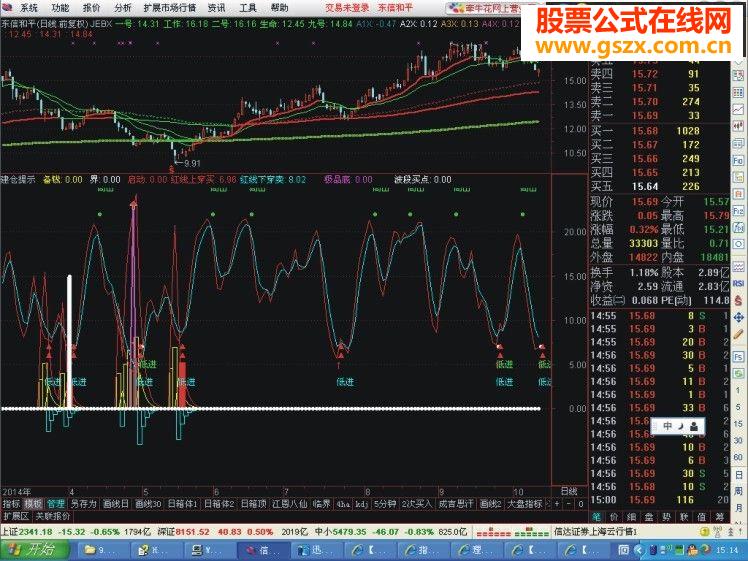Switch to 15-minute period in sidebar
This screenshot has height=561, width=748.
click(x=738, y=424)
